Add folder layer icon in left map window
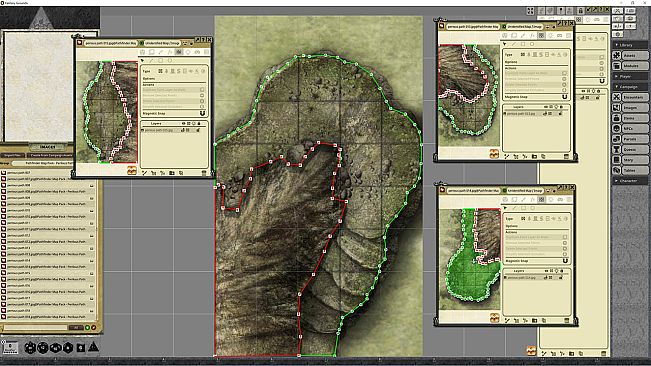The image size is (651, 366). point(172,173)
